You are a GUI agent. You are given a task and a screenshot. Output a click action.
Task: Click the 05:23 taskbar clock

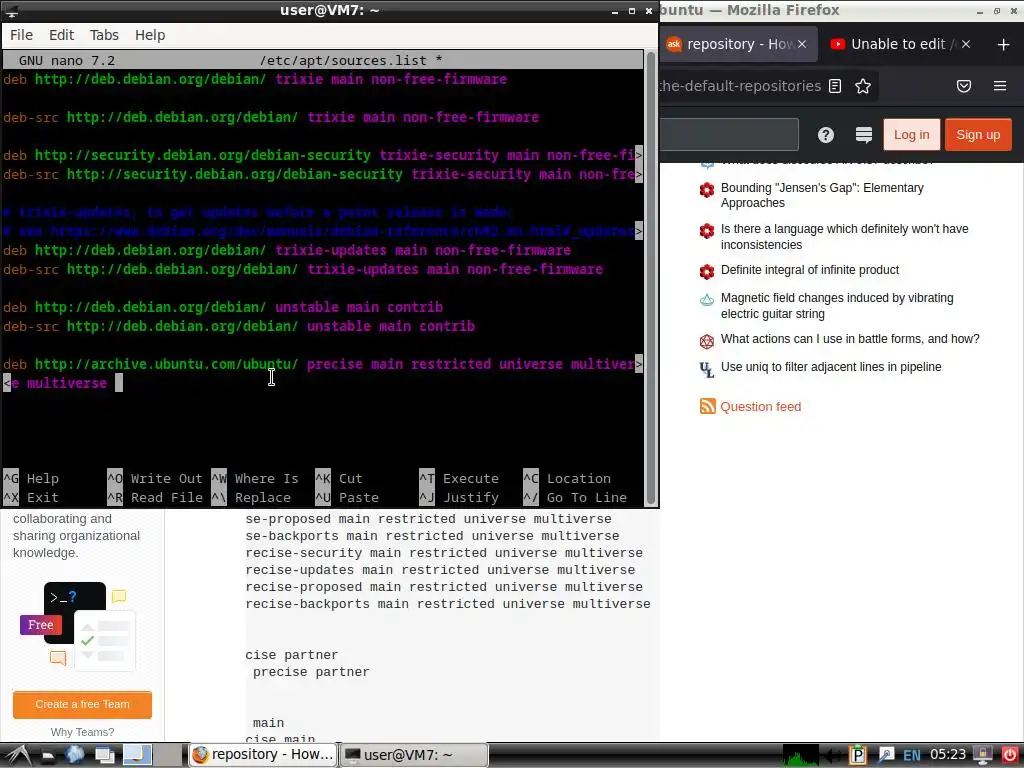pyautogui.click(x=948, y=755)
